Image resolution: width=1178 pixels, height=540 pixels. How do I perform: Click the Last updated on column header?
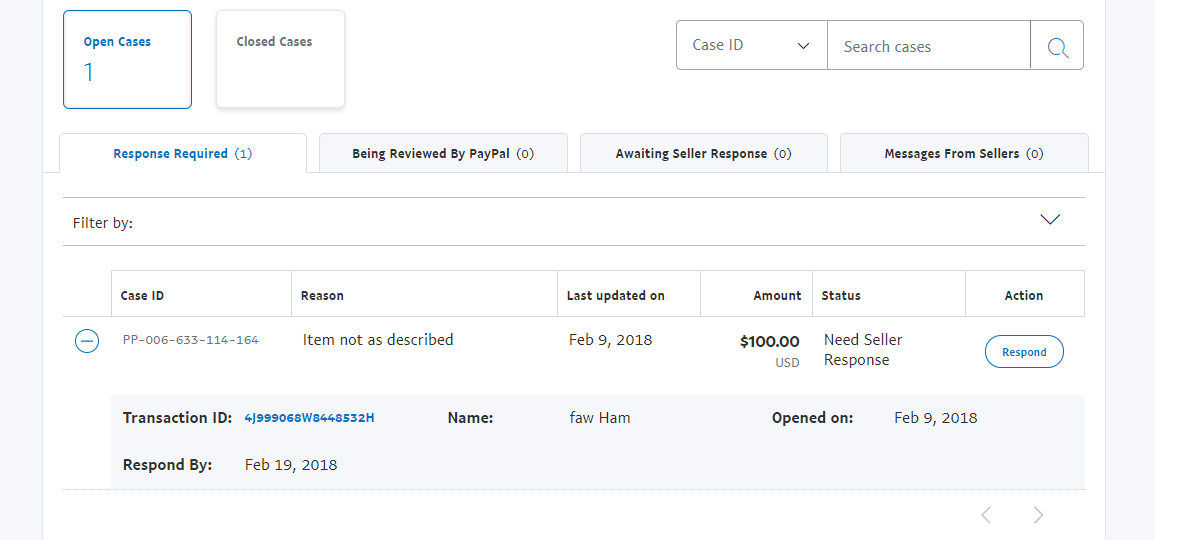[x=616, y=296]
